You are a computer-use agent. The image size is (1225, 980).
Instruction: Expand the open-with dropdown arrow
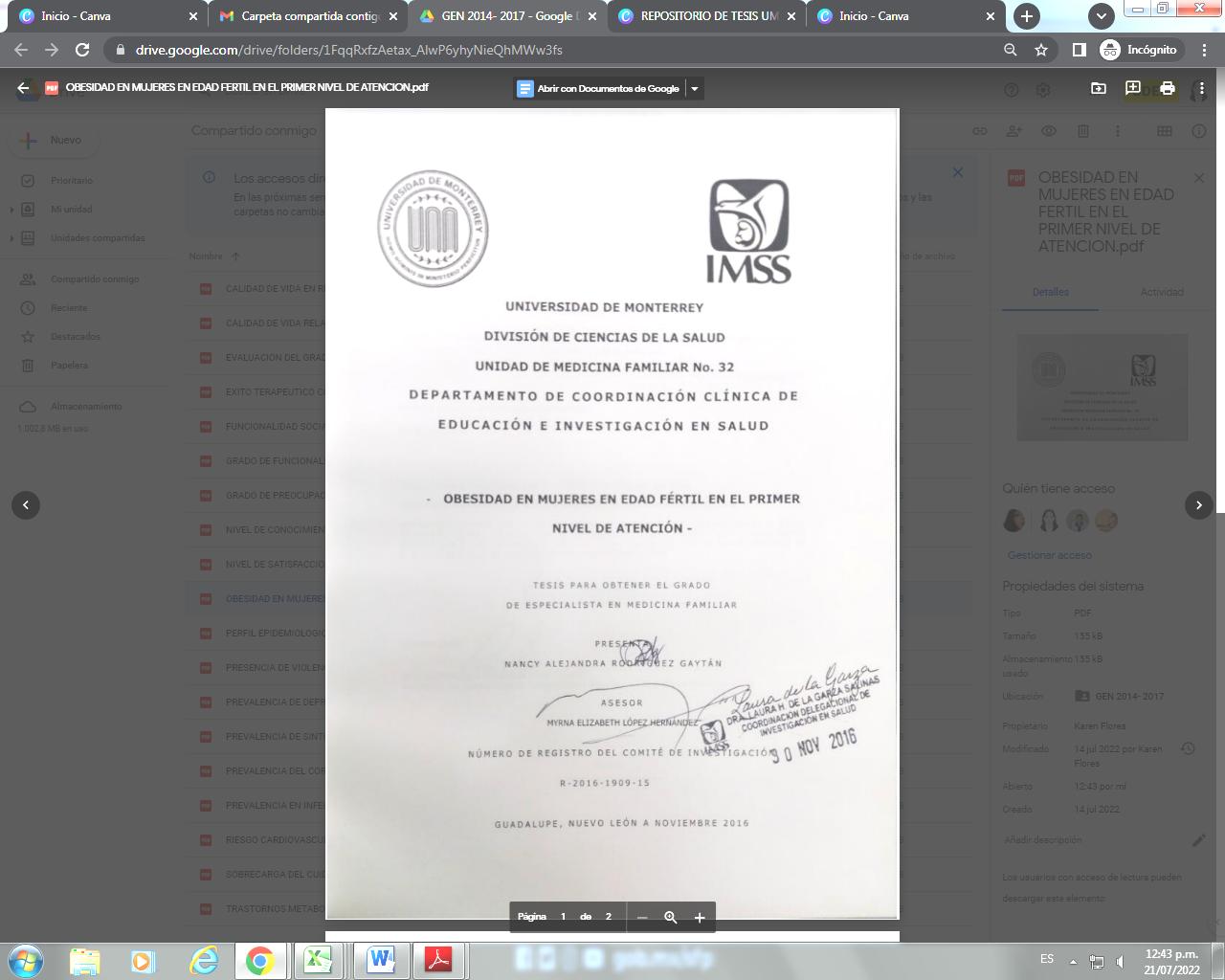pos(695,88)
